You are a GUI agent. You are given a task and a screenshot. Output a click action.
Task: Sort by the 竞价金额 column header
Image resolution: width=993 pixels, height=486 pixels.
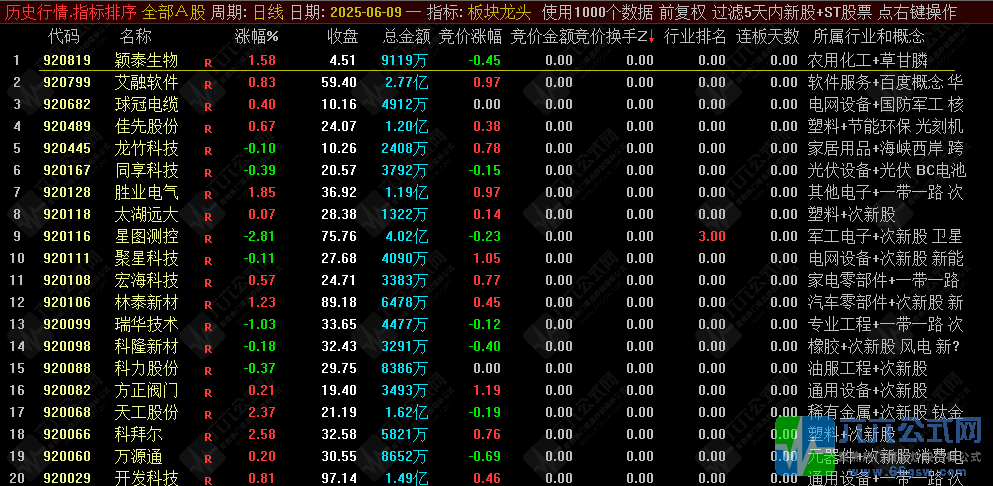pyautogui.click(x=542, y=37)
